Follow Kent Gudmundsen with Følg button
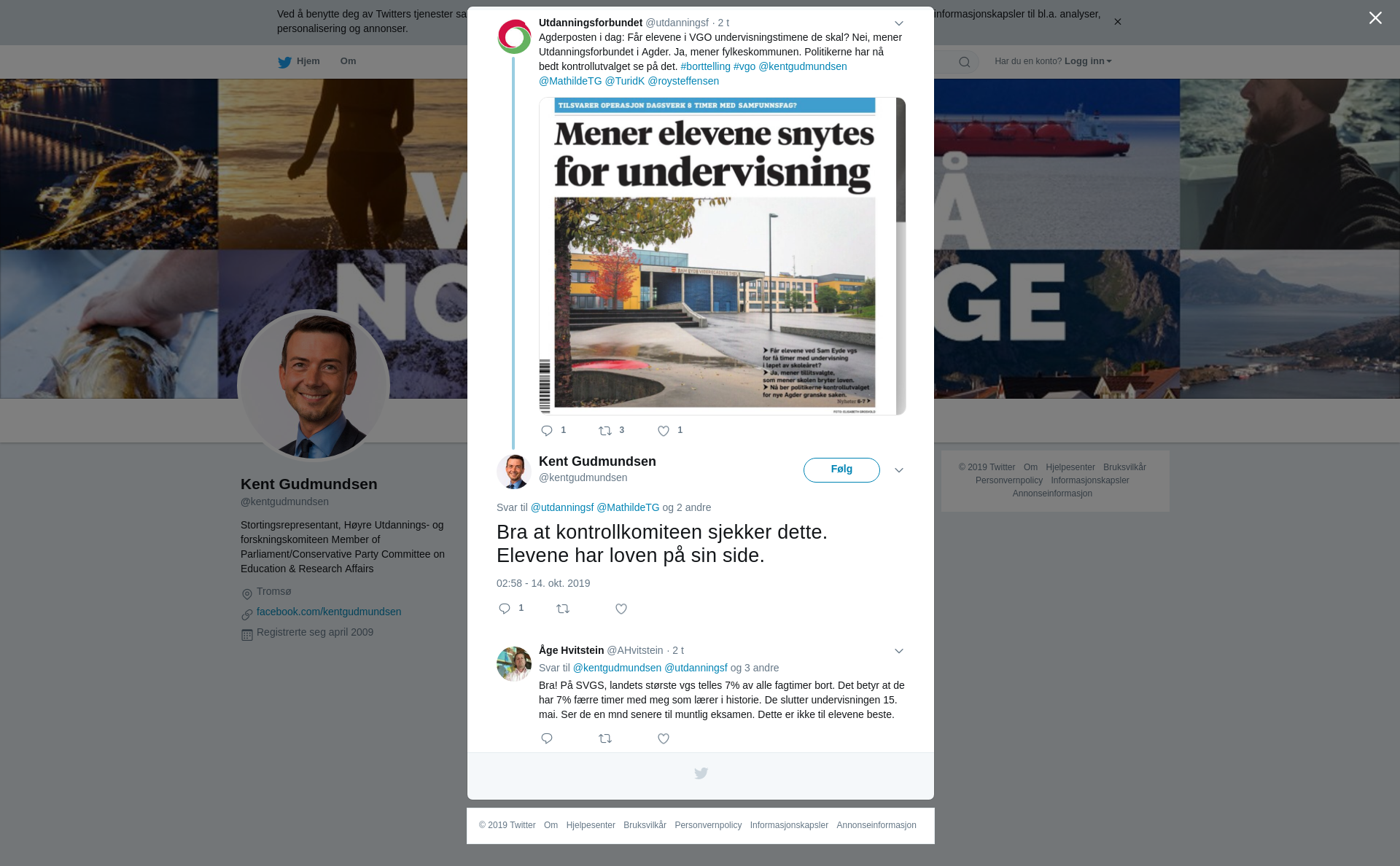The image size is (1400, 866). (841, 470)
